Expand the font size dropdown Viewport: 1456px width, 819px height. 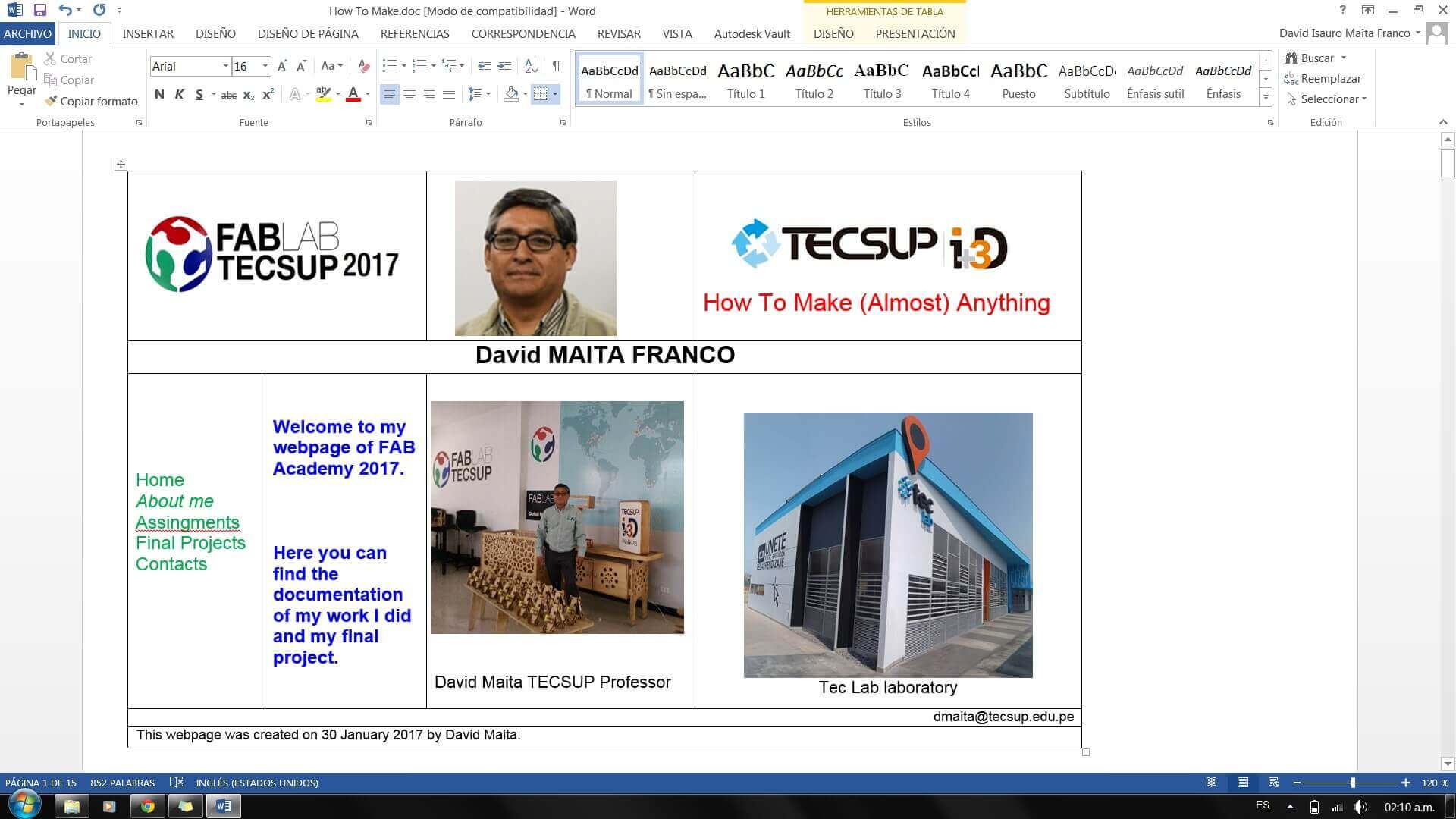point(265,66)
